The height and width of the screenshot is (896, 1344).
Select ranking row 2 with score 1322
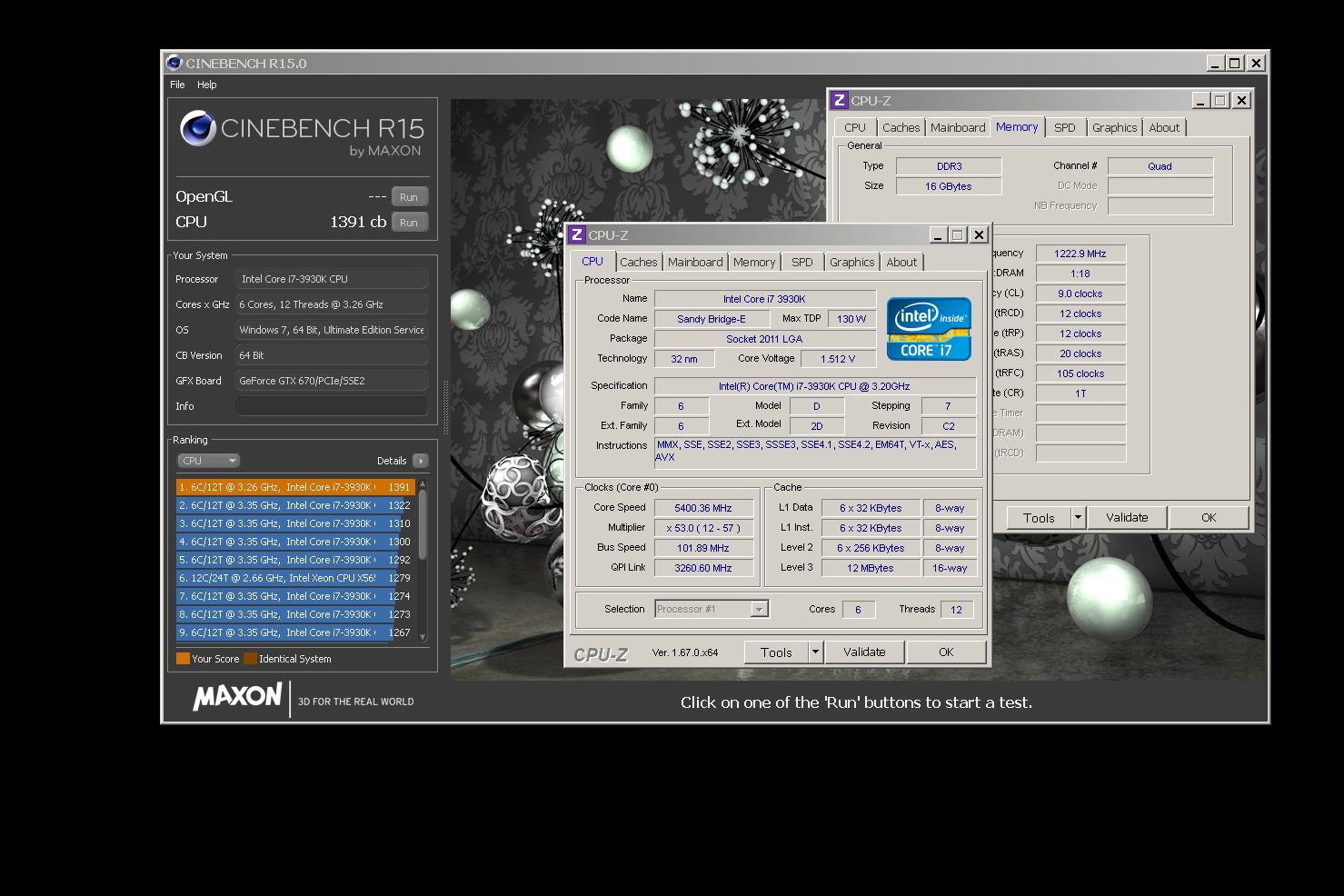[295, 505]
